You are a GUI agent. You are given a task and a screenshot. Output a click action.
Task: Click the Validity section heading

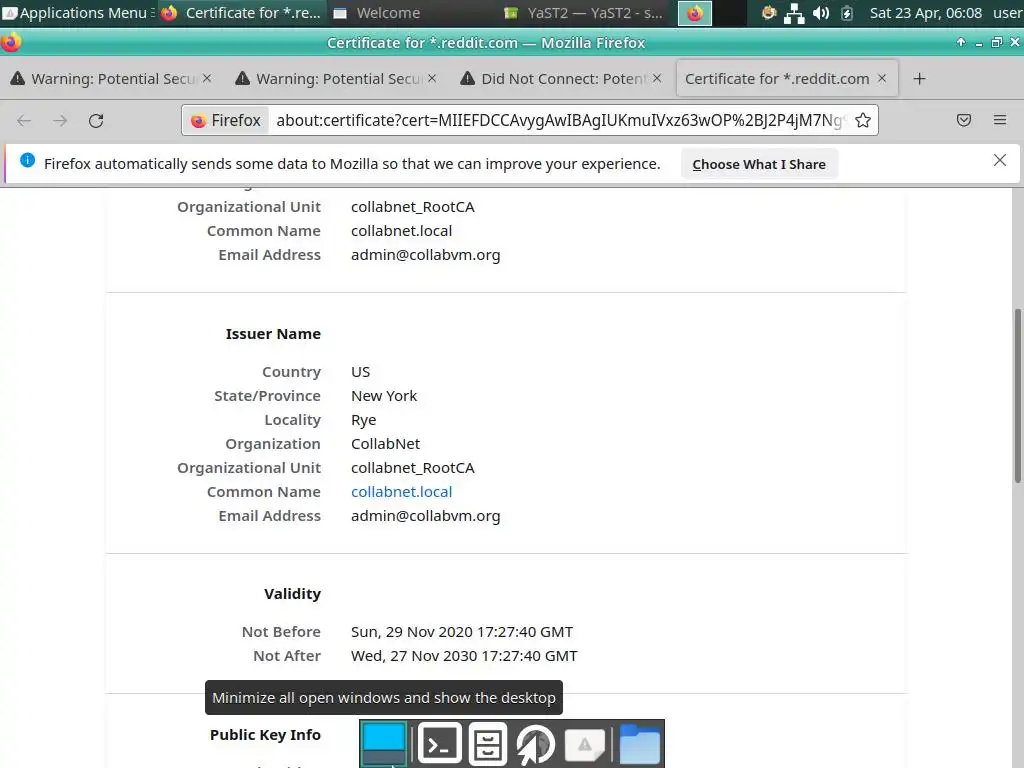293,594
